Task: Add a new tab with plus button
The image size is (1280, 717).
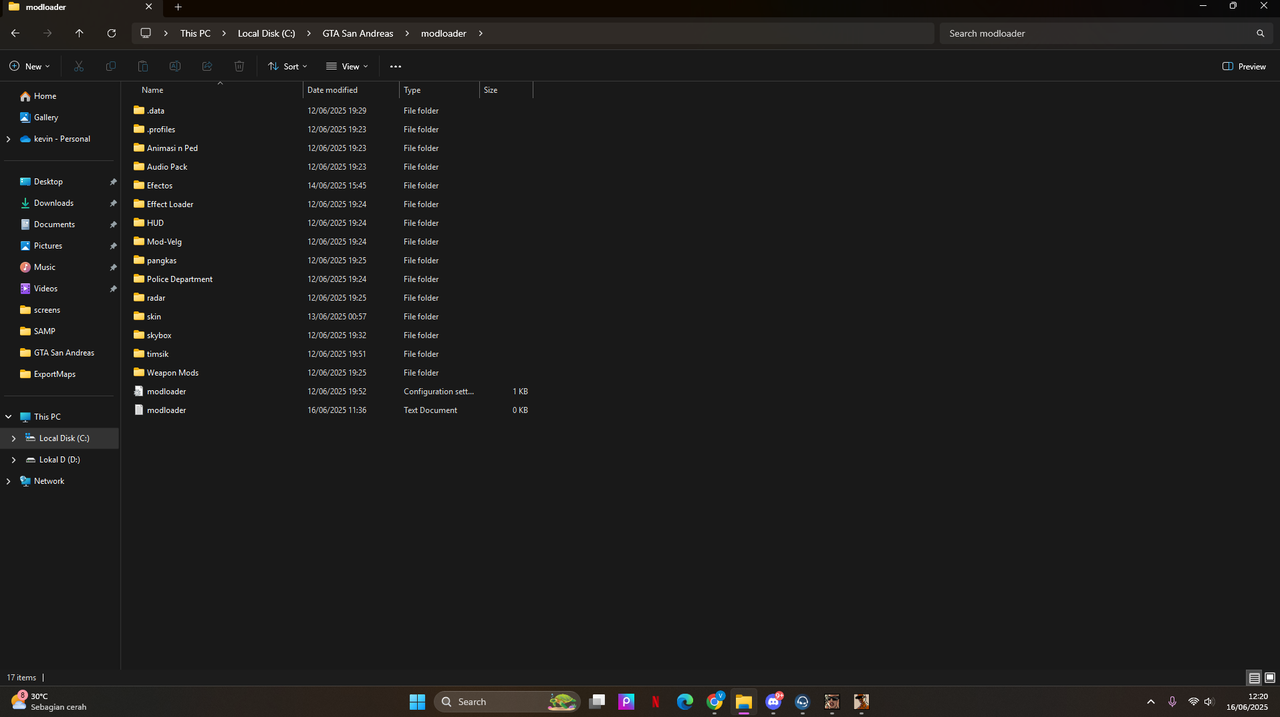Action: tap(178, 7)
